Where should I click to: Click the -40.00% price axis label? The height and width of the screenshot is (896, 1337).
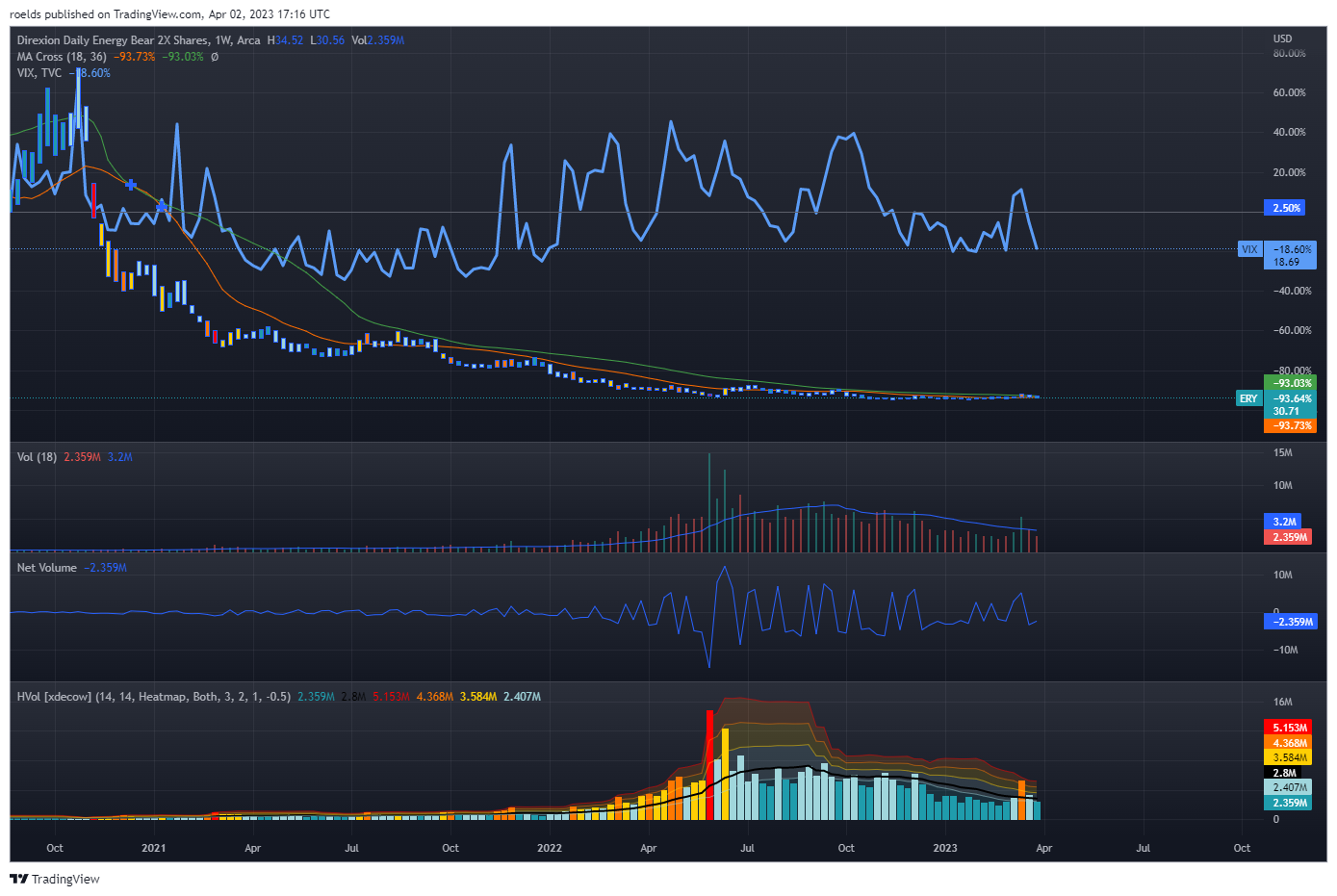[1292, 291]
